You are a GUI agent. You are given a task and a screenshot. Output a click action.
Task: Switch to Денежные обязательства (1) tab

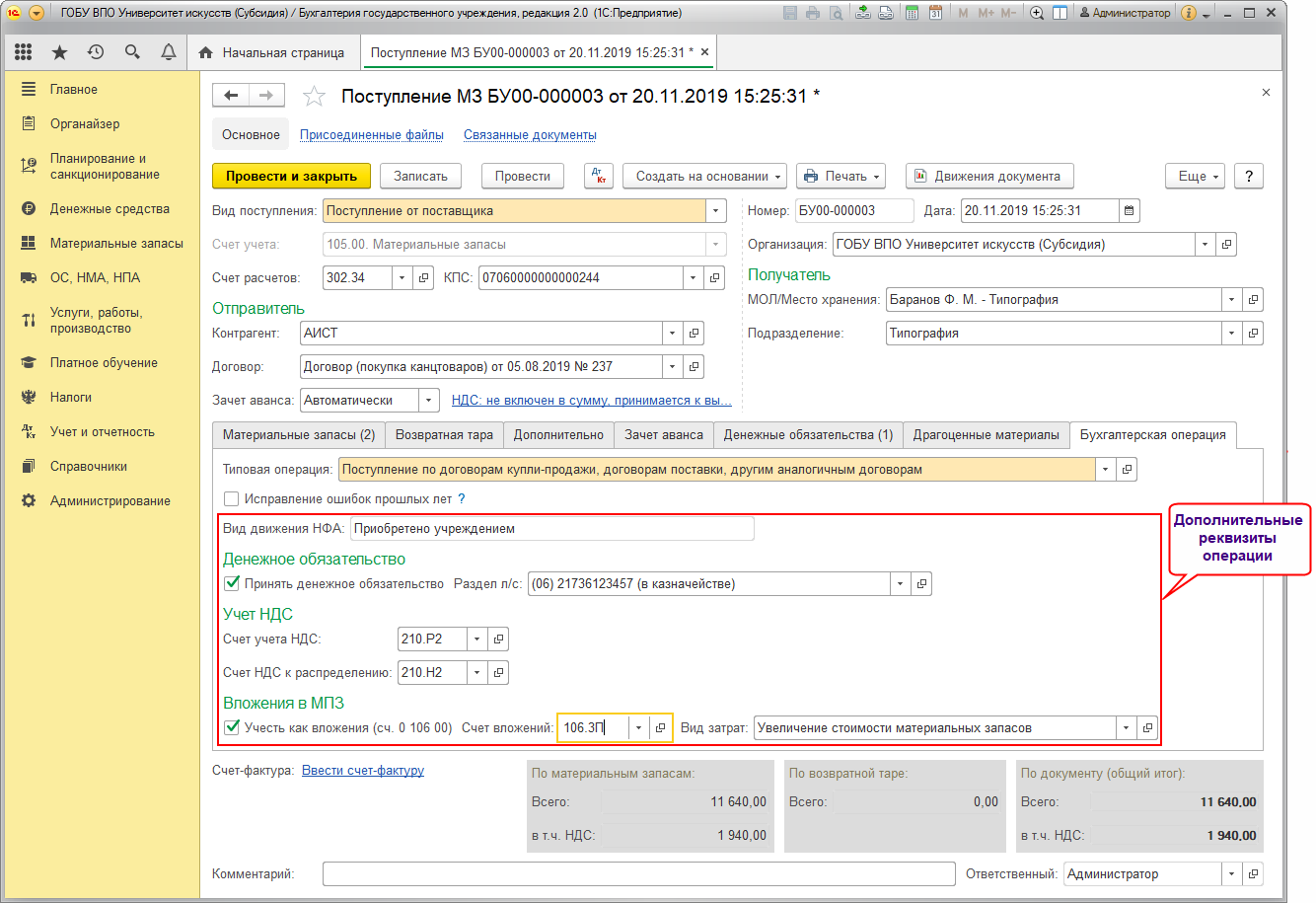808,434
